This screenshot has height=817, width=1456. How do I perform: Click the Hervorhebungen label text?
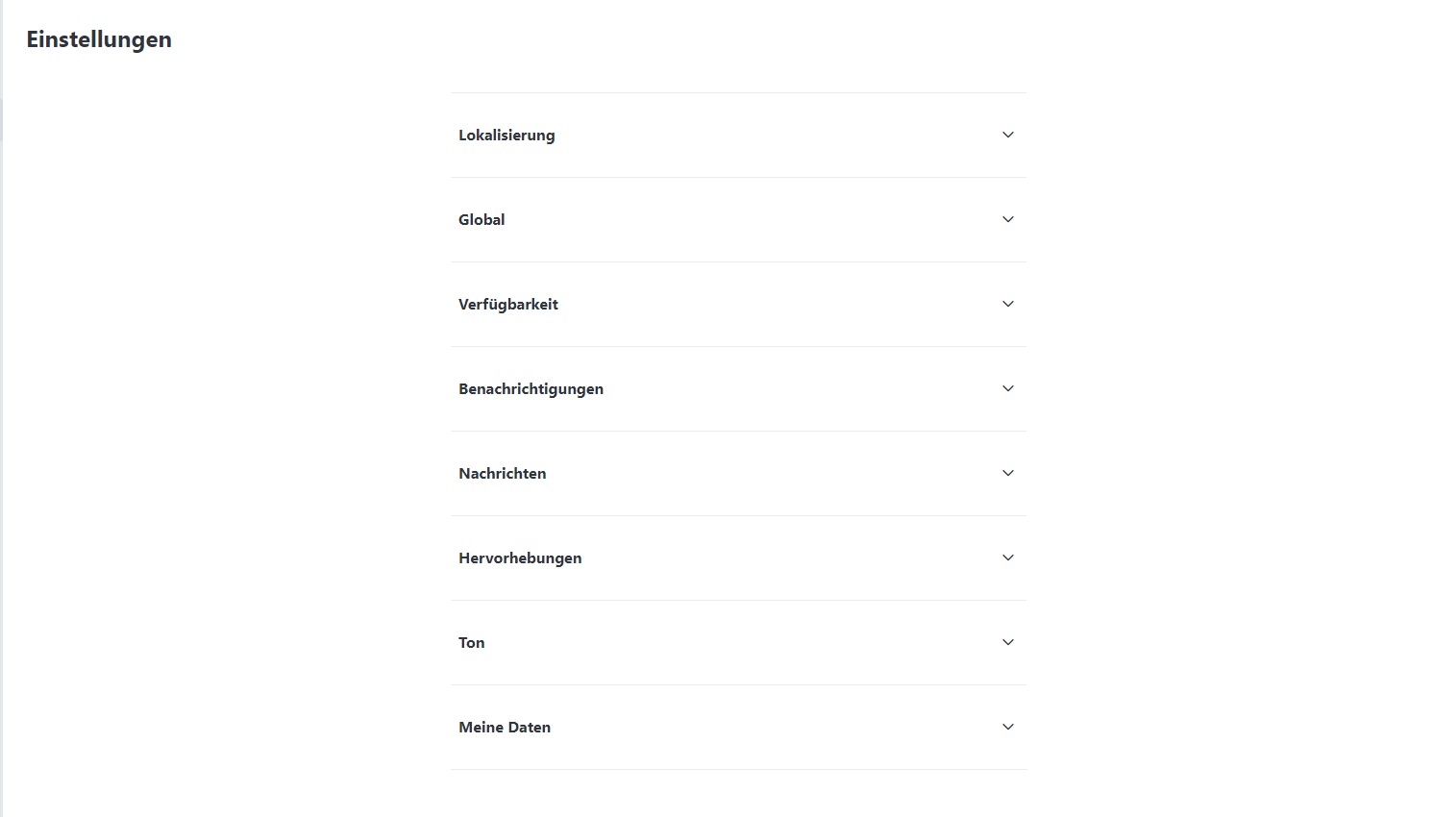[520, 558]
